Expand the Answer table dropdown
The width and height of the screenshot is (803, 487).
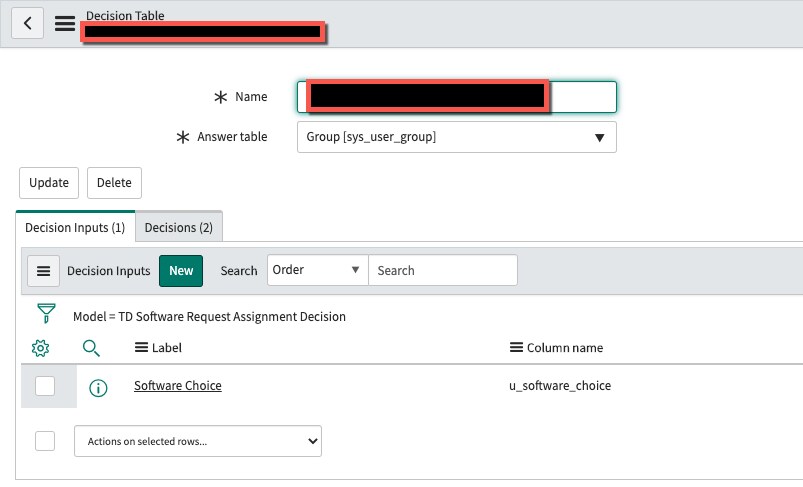(456, 137)
